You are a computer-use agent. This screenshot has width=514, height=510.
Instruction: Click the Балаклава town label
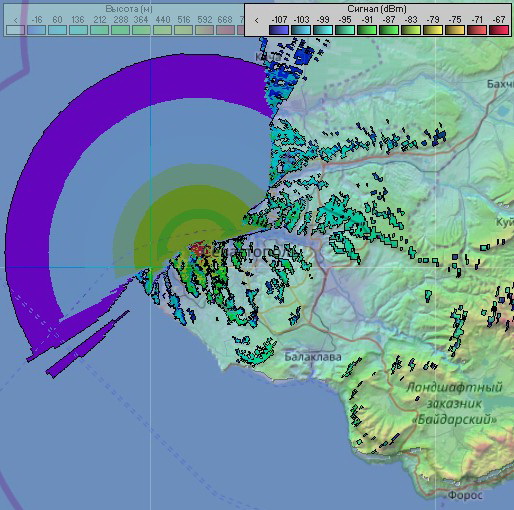point(313,357)
